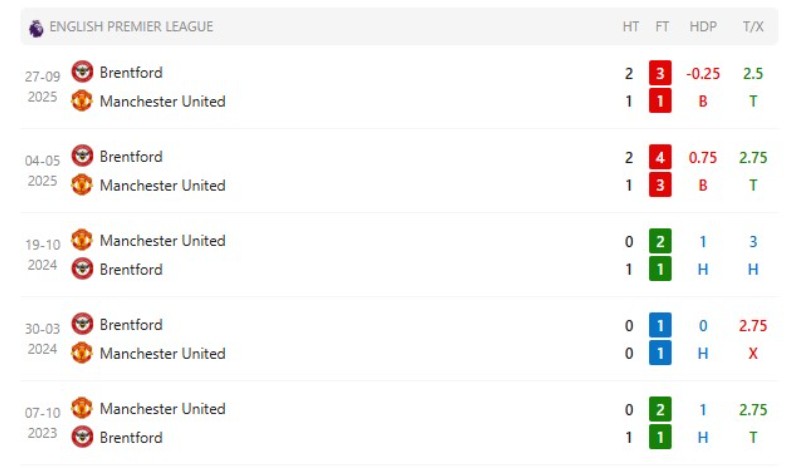Click the HDP column header
This screenshot has width=800, height=468.
[703, 27]
